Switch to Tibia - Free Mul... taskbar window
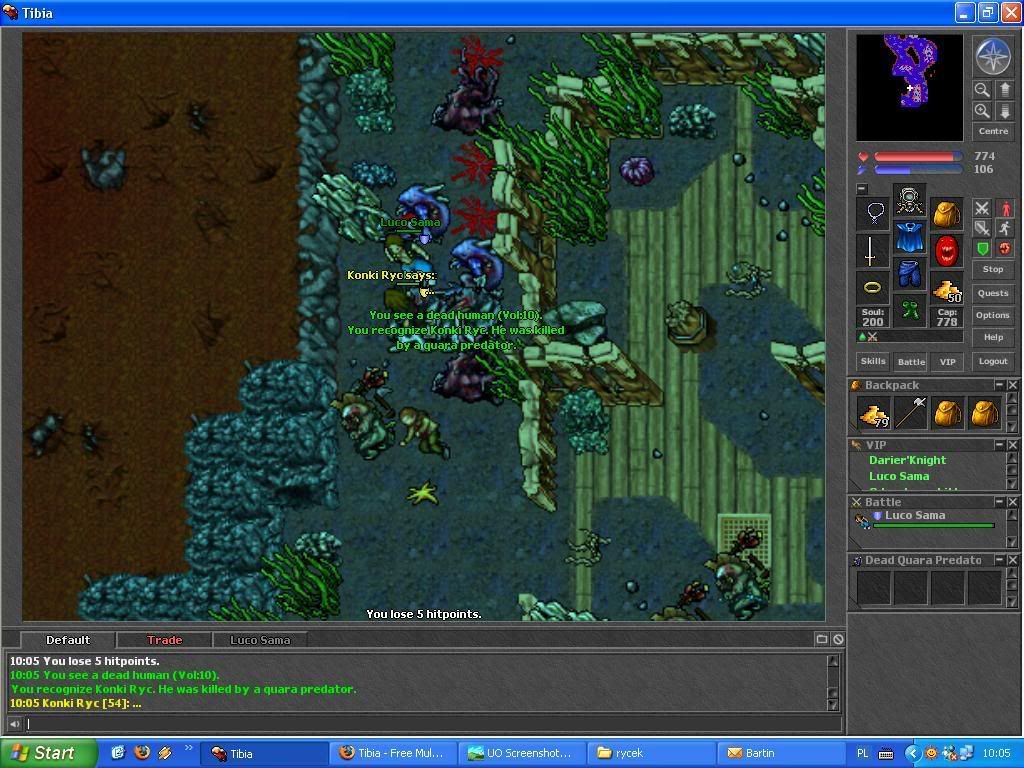The width and height of the screenshot is (1024, 768). (393, 753)
